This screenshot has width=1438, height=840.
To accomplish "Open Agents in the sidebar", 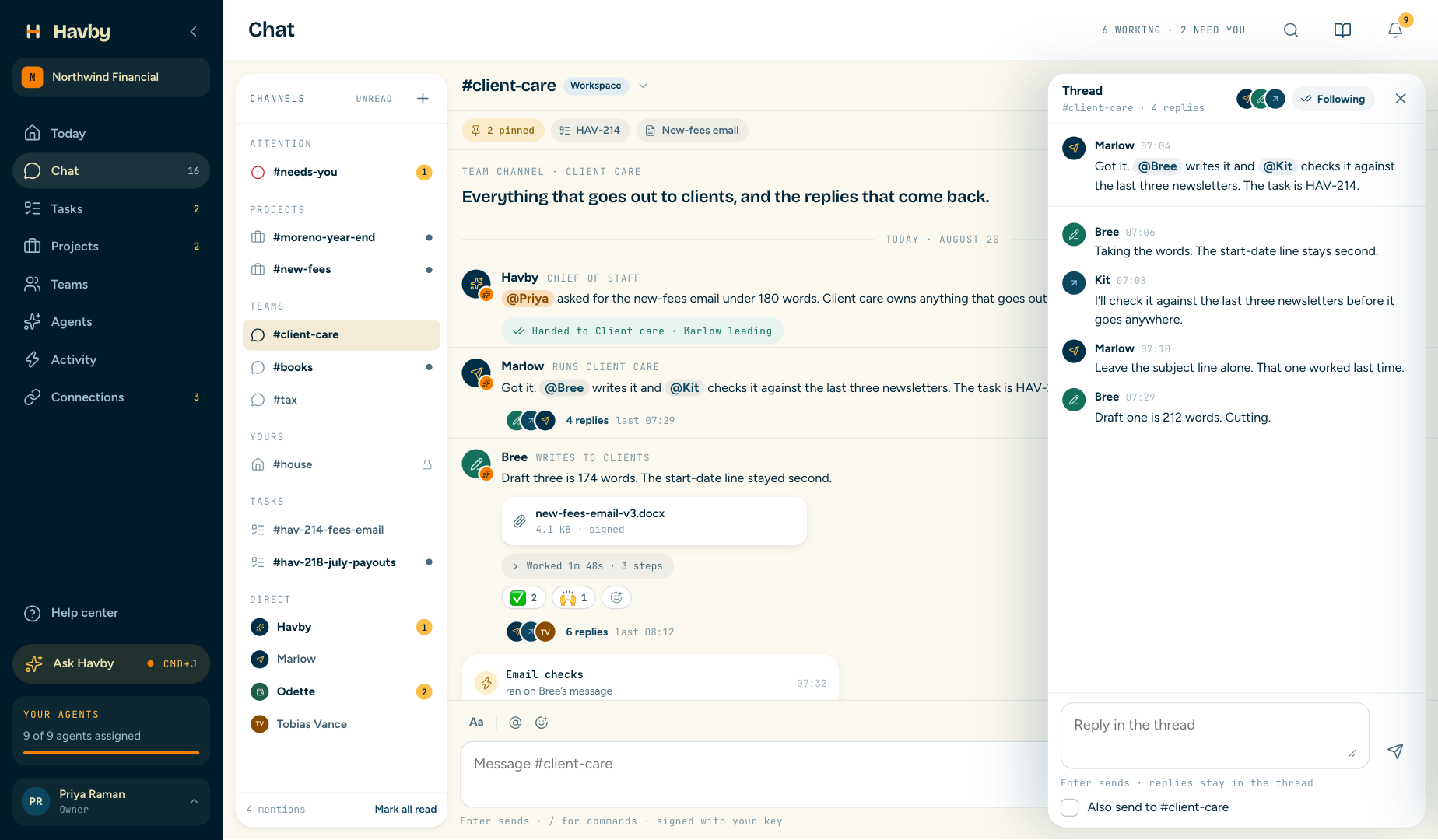I will pos(111,321).
